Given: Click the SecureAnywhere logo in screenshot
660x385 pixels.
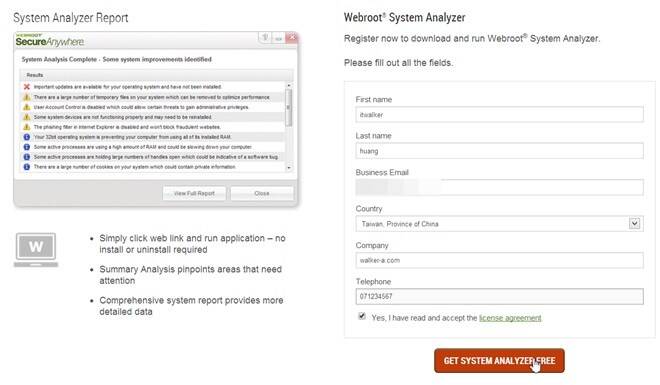Looking at the screenshot, I should click(50, 41).
